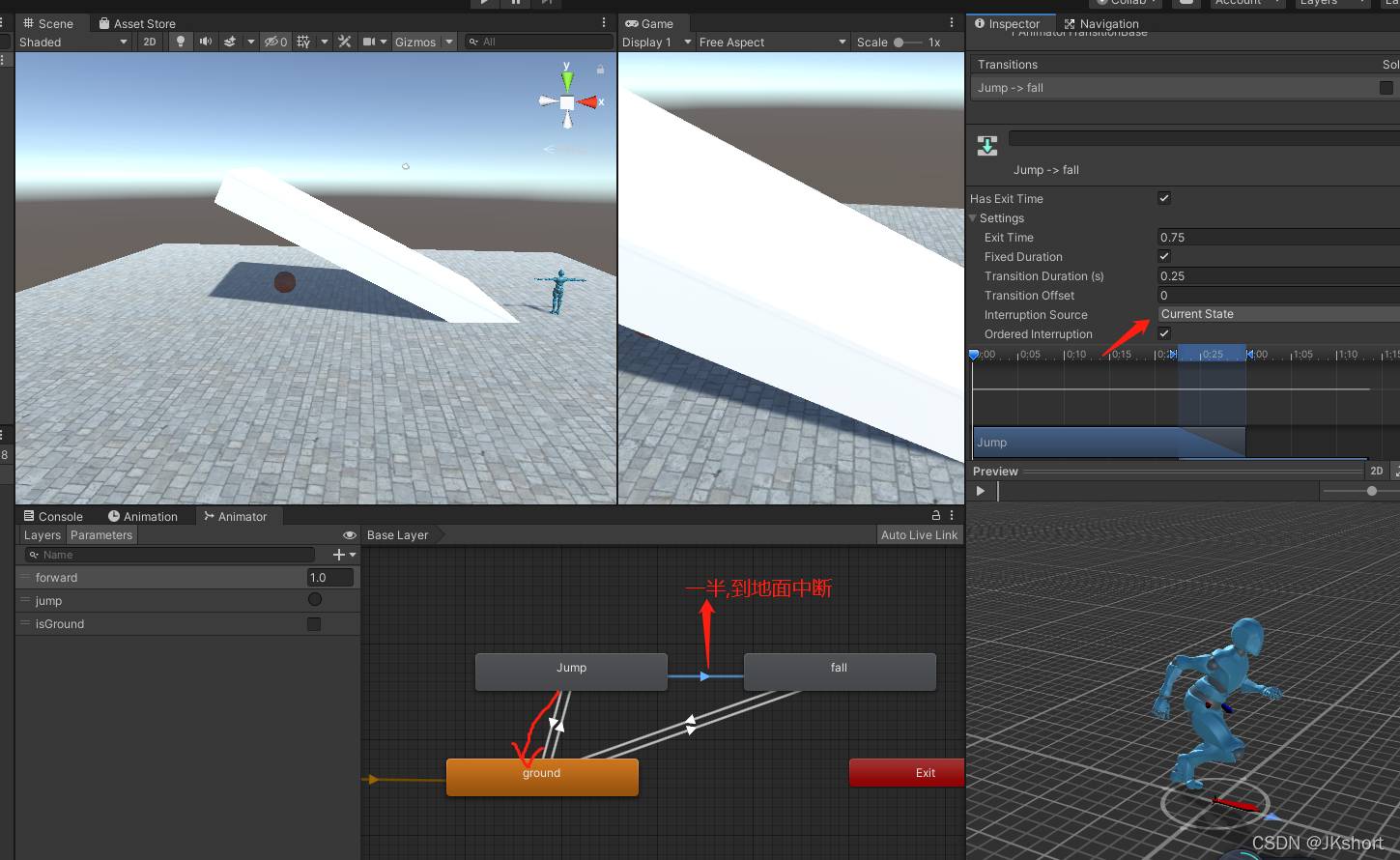The height and width of the screenshot is (860, 1400).
Task: Click scene gizmo X axis cone
Action: (x=588, y=101)
